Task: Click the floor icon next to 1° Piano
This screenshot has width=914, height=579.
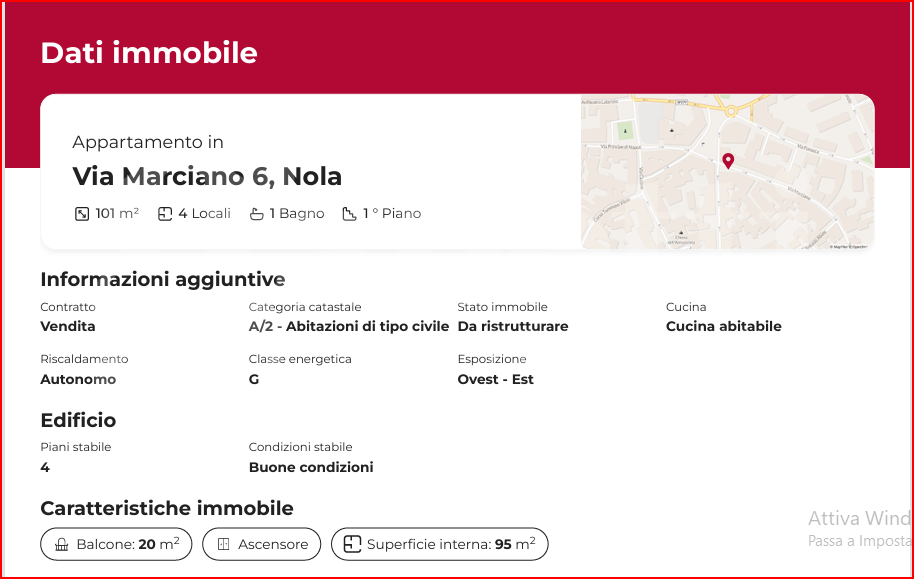Action: click(x=347, y=213)
